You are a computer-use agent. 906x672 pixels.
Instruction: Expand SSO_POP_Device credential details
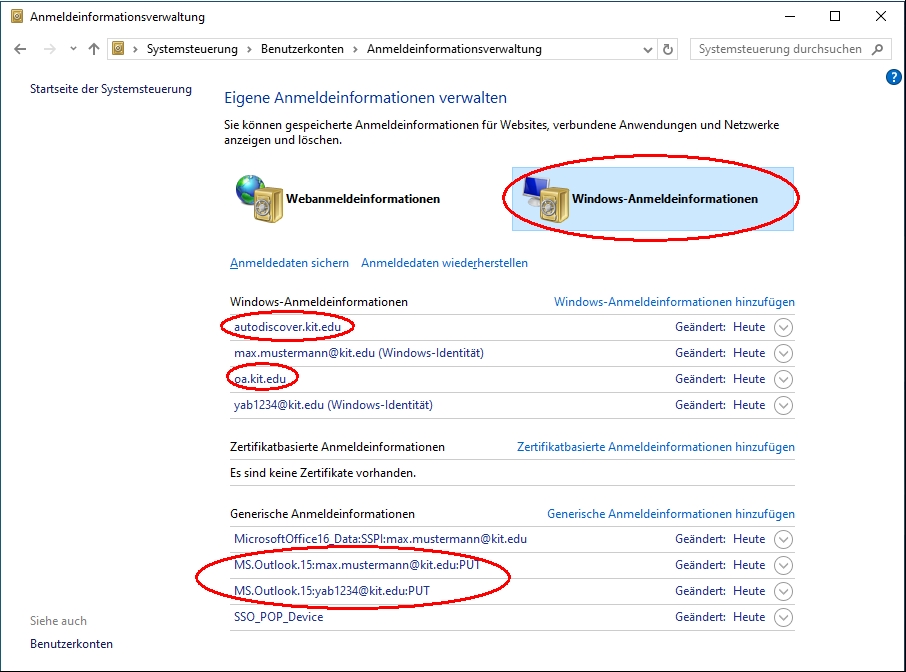tap(783, 617)
